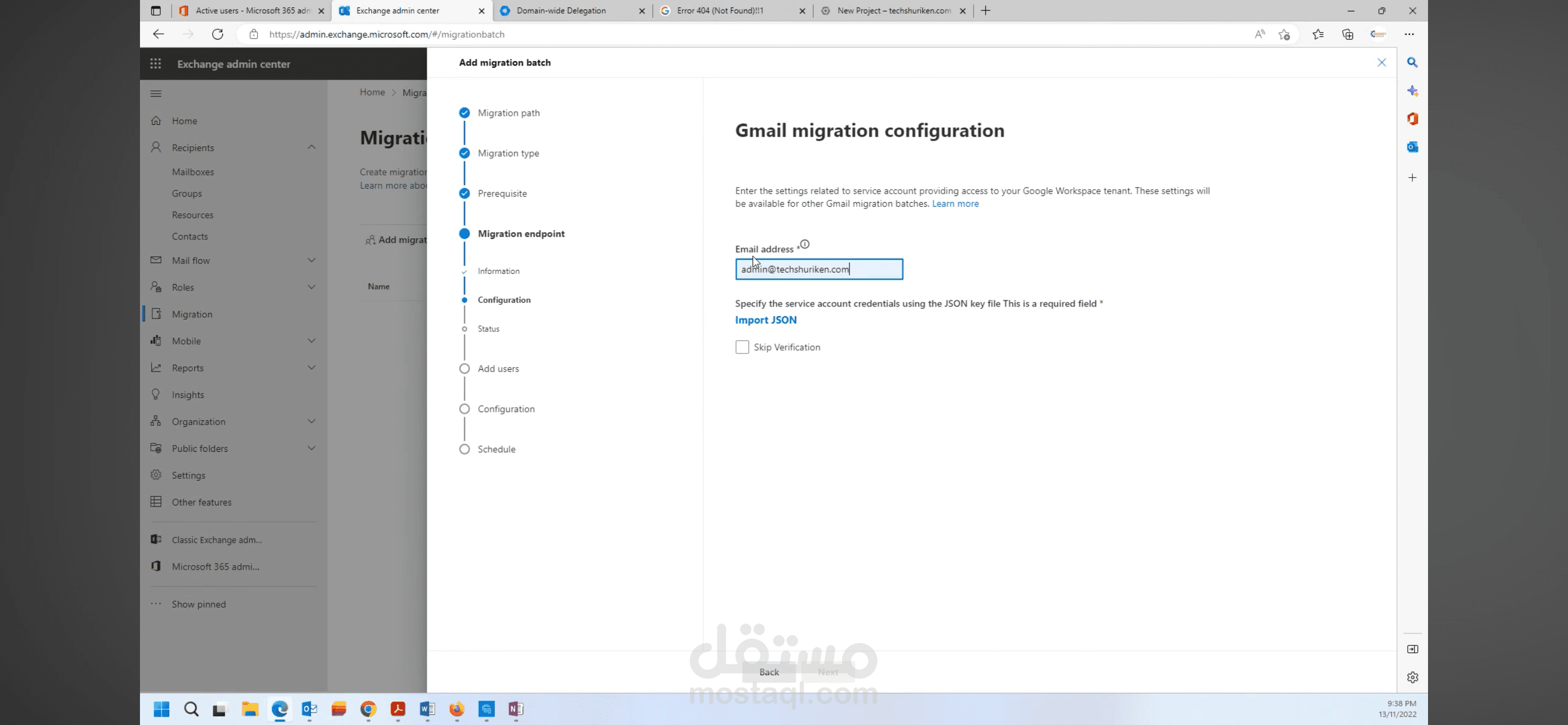Viewport: 1568px width, 725px height.
Task: Open Microsoft 365 admin center link
Action: click(216, 567)
